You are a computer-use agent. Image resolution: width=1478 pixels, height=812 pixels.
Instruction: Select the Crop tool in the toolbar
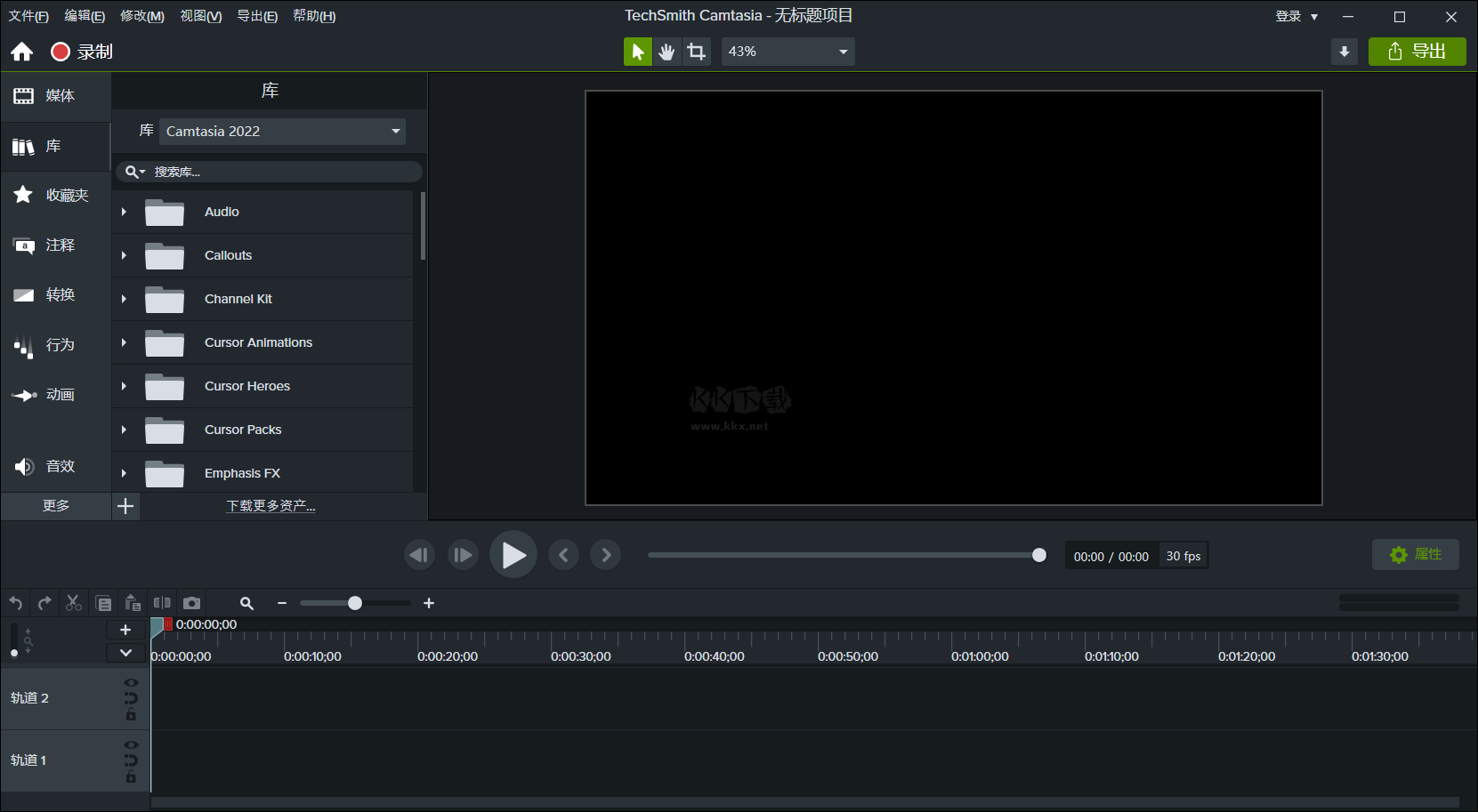(x=696, y=51)
